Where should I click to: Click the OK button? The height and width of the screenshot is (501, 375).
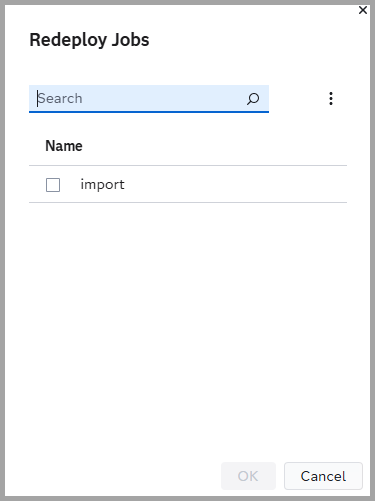pos(248,476)
